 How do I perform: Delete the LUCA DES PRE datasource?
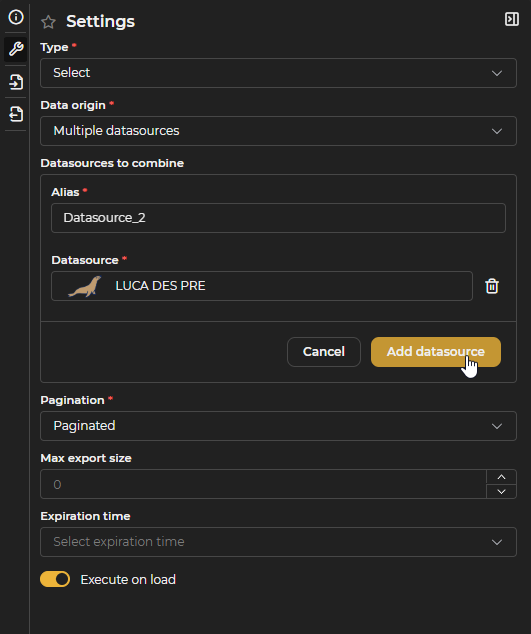[x=492, y=286]
